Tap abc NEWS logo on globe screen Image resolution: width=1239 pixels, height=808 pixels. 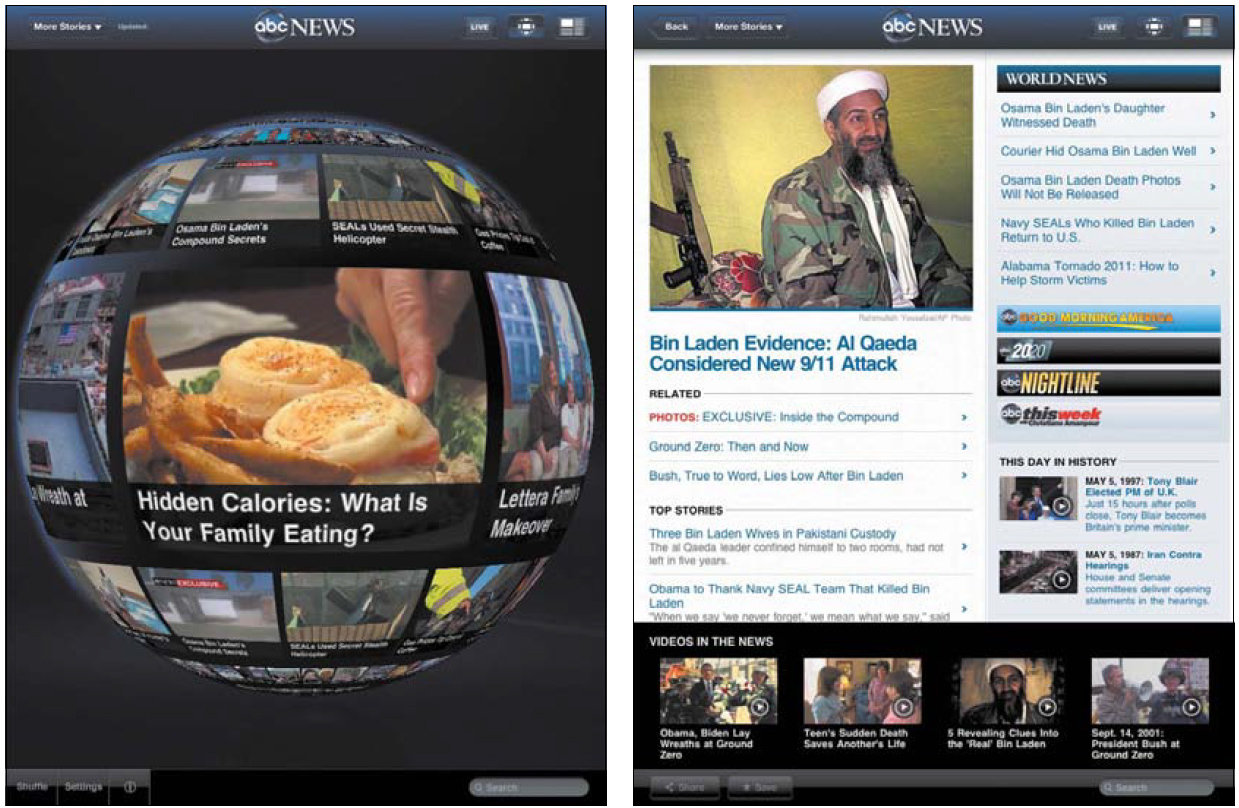(x=304, y=27)
